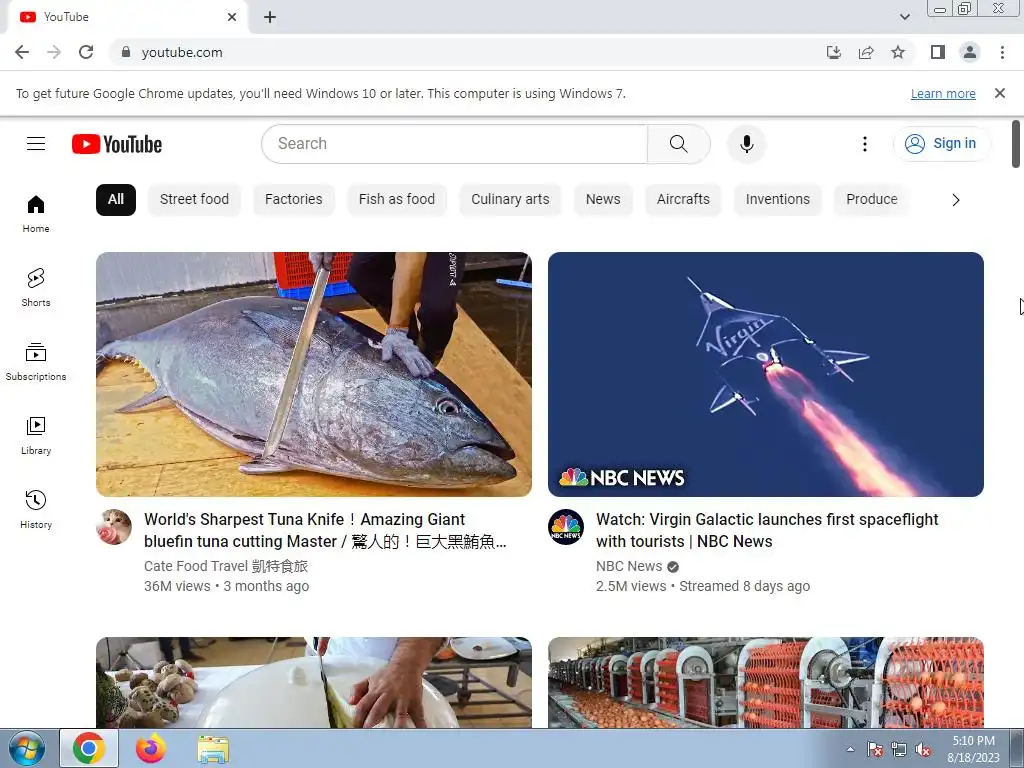
Task: Click the tuna cutting video thumbnail
Action: click(x=313, y=374)
